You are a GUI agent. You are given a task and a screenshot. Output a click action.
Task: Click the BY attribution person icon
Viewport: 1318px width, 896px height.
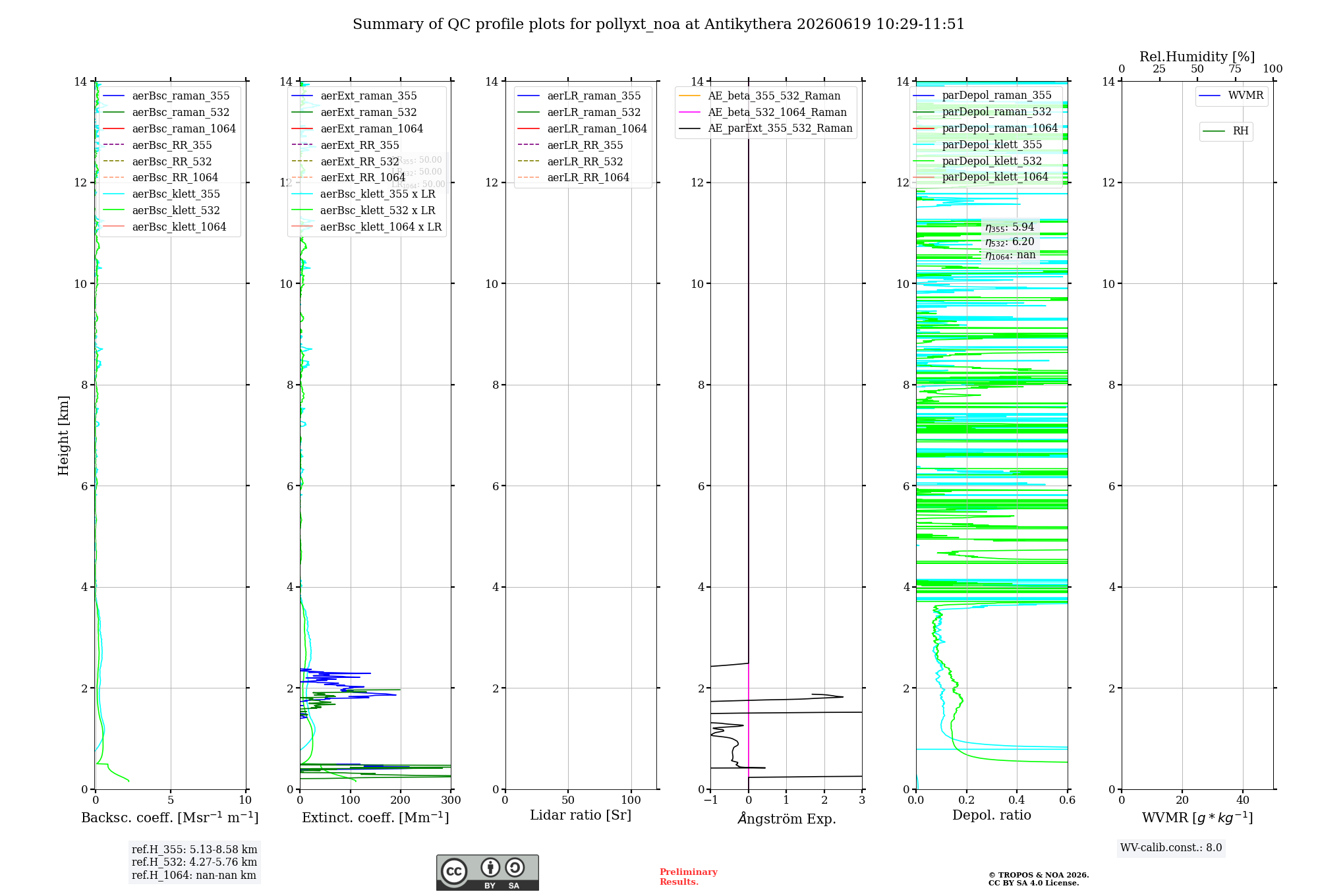(x=490, y=867)
